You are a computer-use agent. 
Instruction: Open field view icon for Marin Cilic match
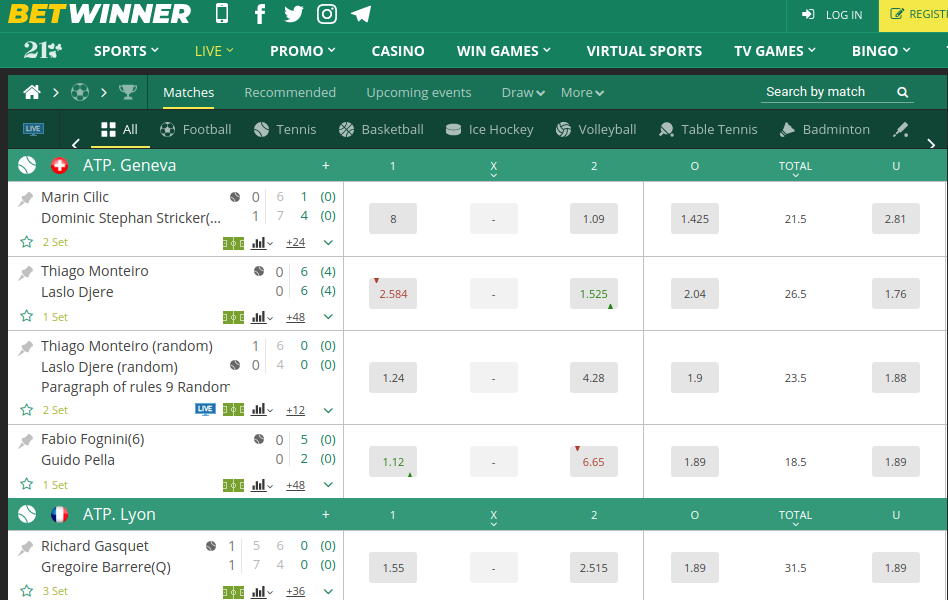tap(233, 243)
